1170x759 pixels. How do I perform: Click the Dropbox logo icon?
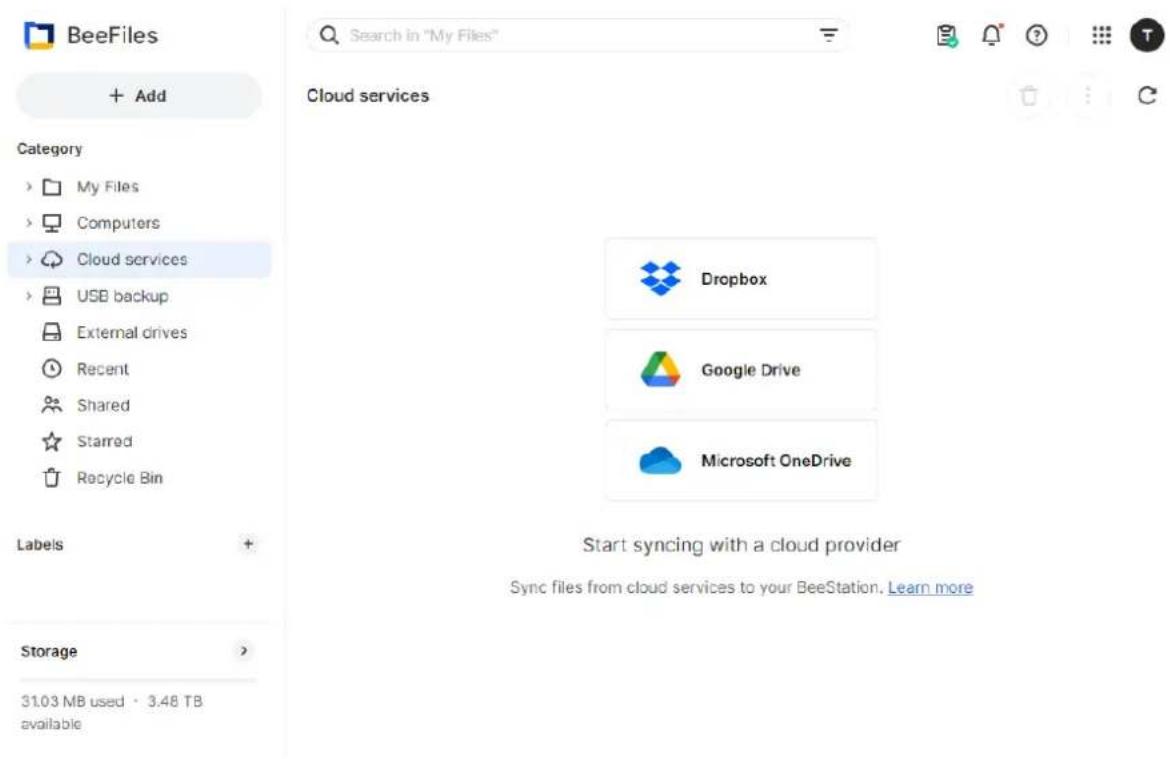[660, 278]
